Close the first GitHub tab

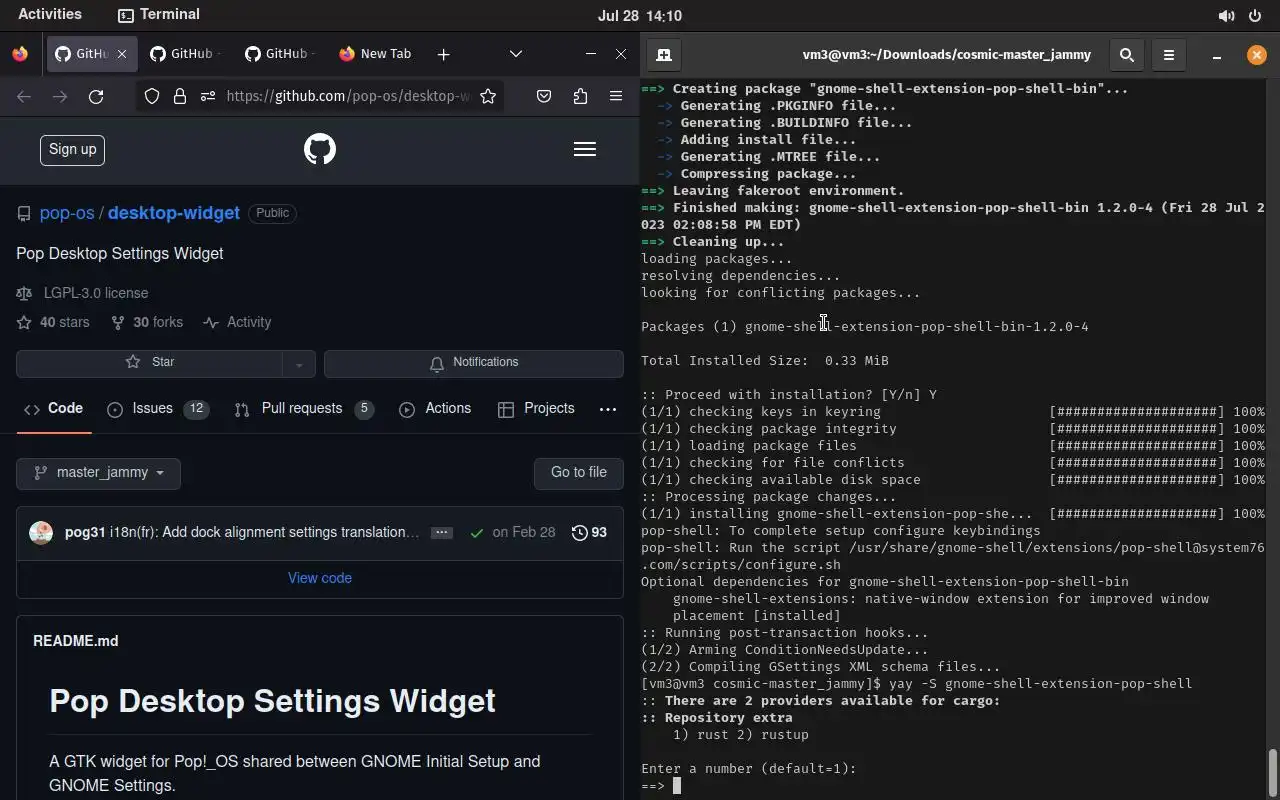(122, 54)
